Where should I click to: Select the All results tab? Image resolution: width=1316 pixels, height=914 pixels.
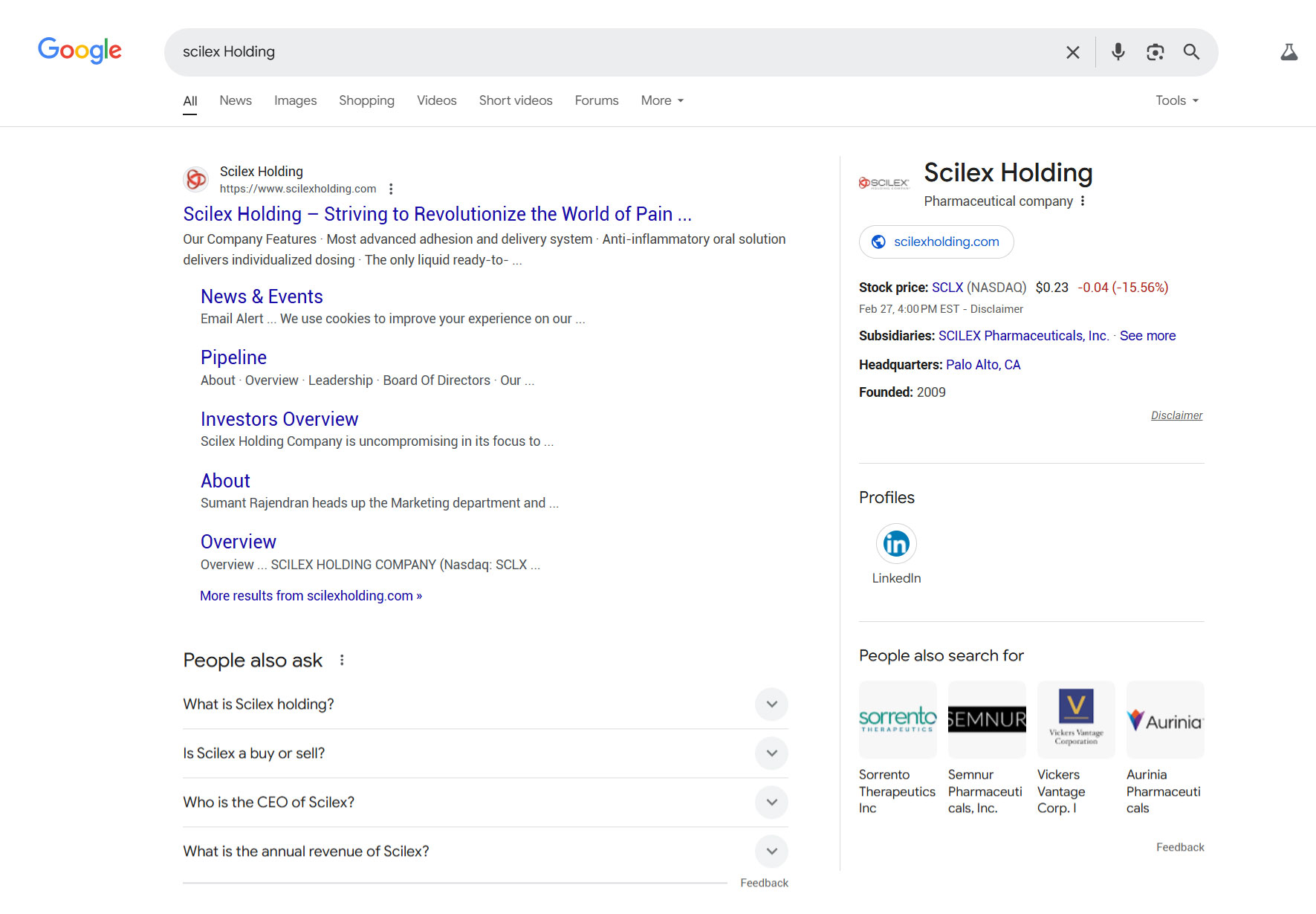(190, 101)
